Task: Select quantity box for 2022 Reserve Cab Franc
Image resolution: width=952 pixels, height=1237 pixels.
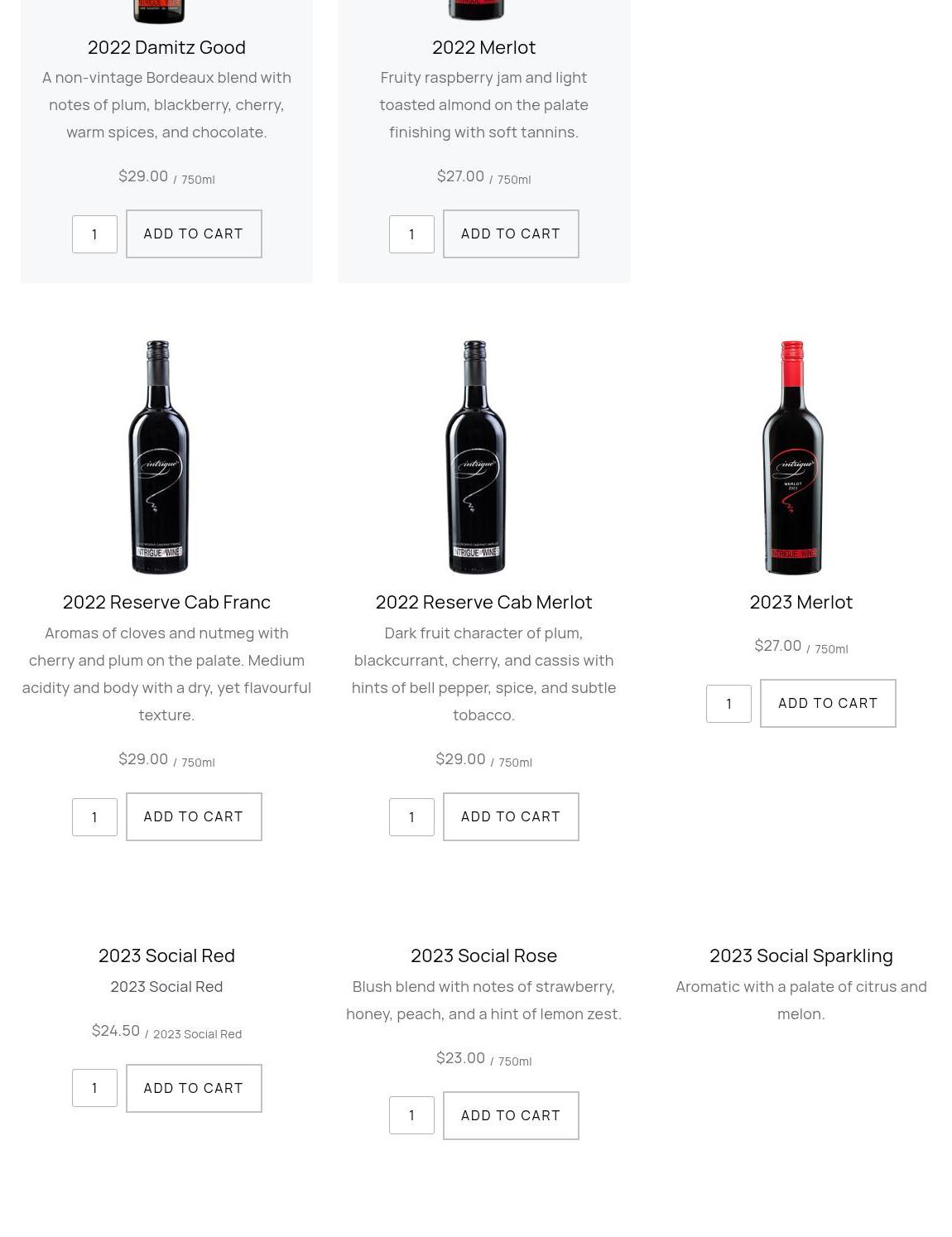Action: [x=94, y=817]
